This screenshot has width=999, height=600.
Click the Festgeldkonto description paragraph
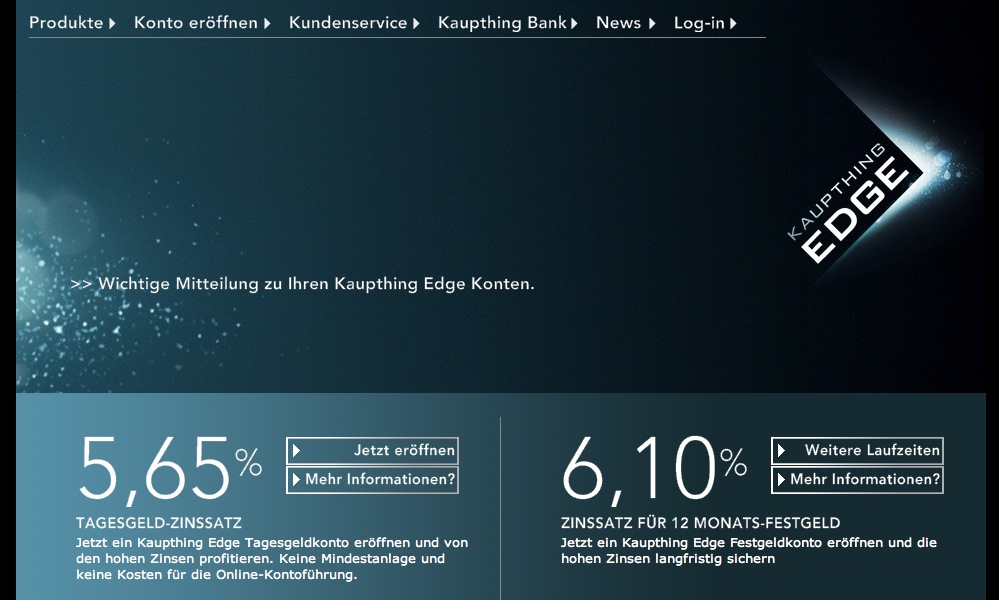point(749,551)
